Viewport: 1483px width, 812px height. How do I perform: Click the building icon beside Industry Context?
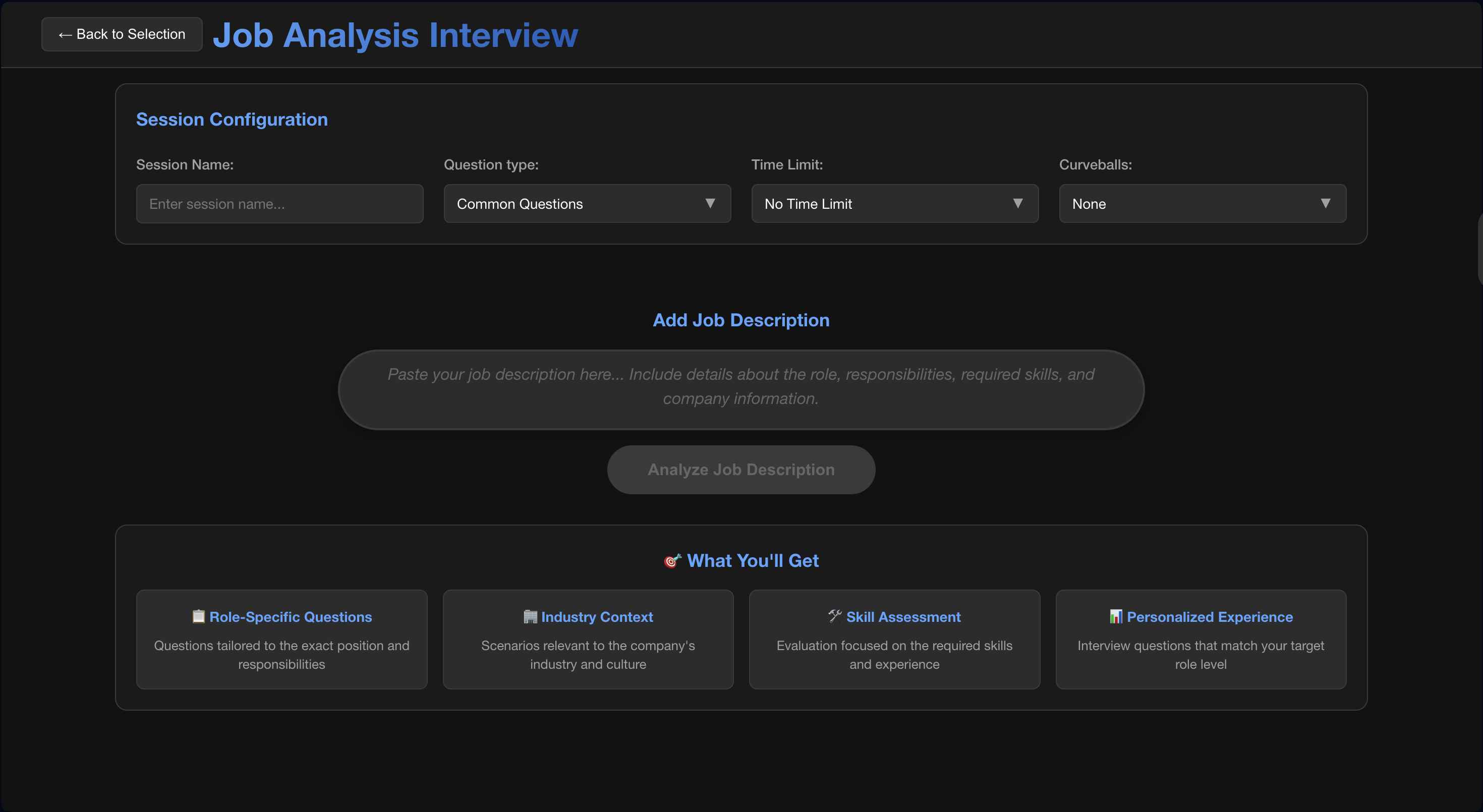530,616
